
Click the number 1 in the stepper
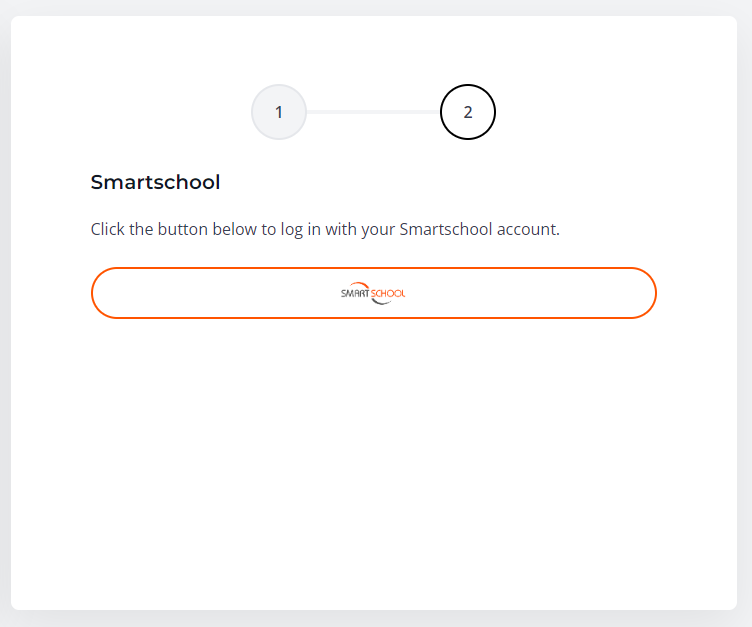(x=279, y=112)
